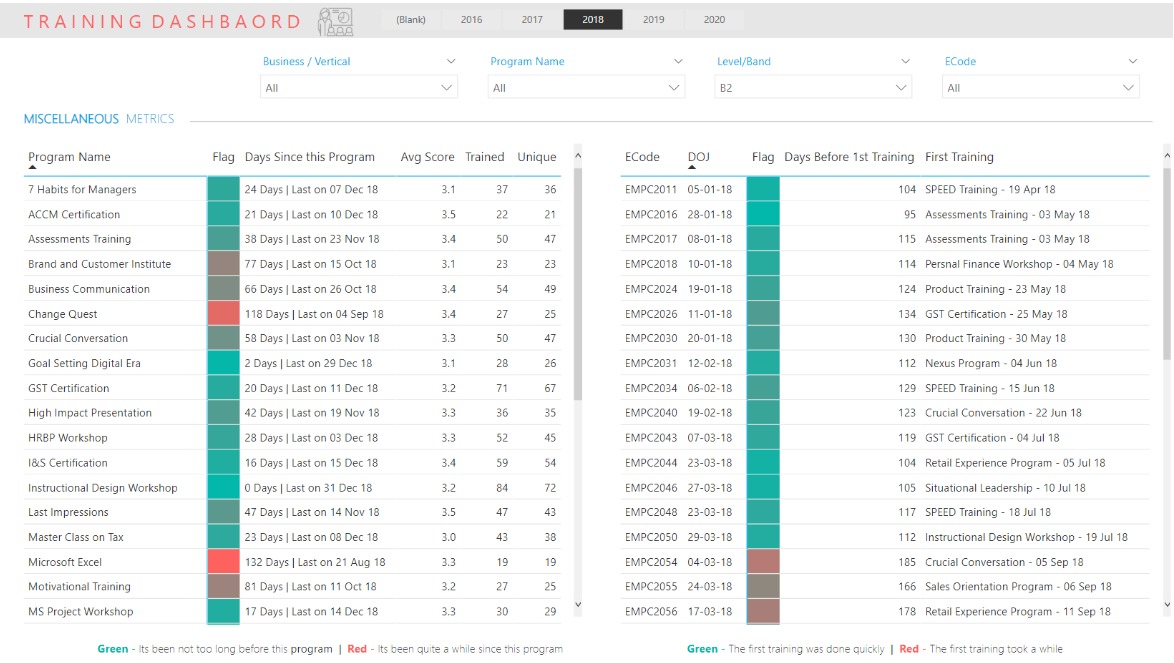Open the Level/Band dropdown showing B2
Viewport: 1174px width, 663px height.
[x=812, y=88]
